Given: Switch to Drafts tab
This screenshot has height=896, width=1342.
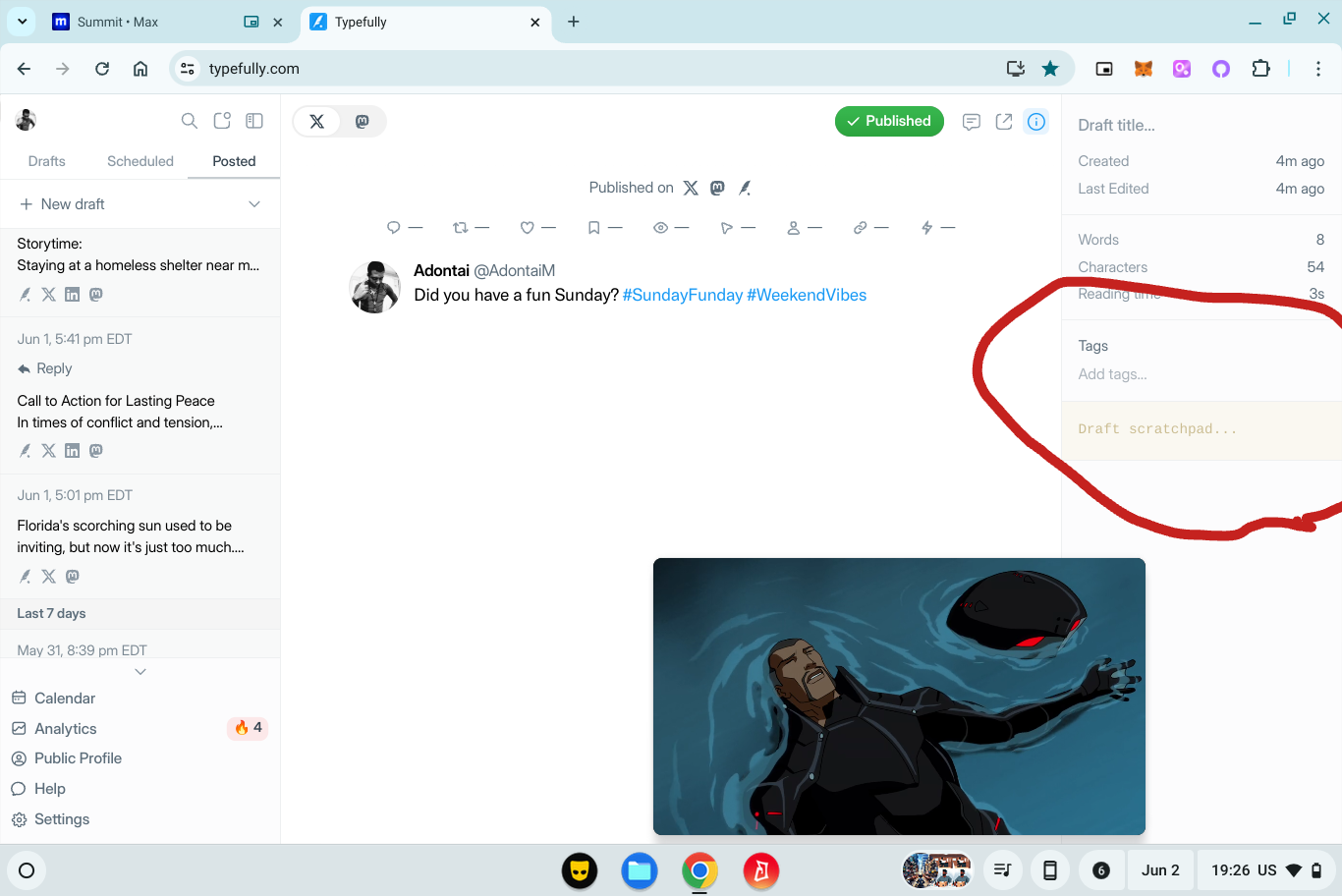Looking at the screenshot, I should [47, 161].
